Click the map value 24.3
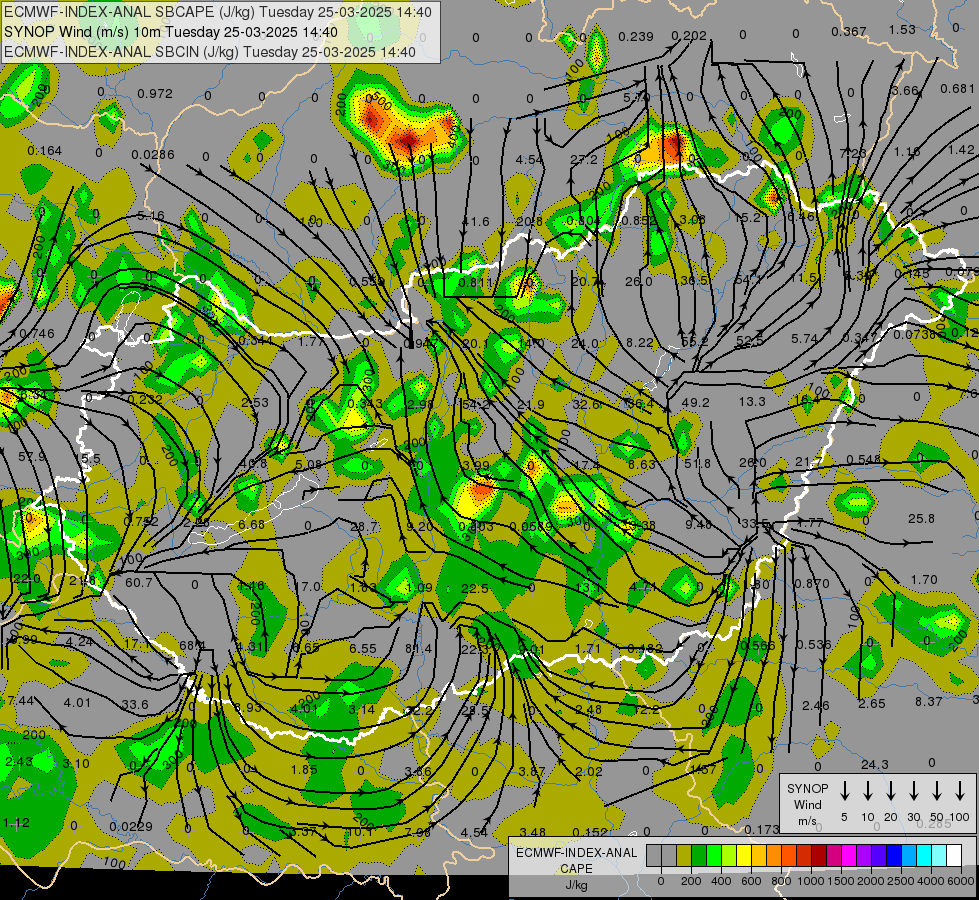This screenshot has height=900, width=979. click(x=875, y=764)
